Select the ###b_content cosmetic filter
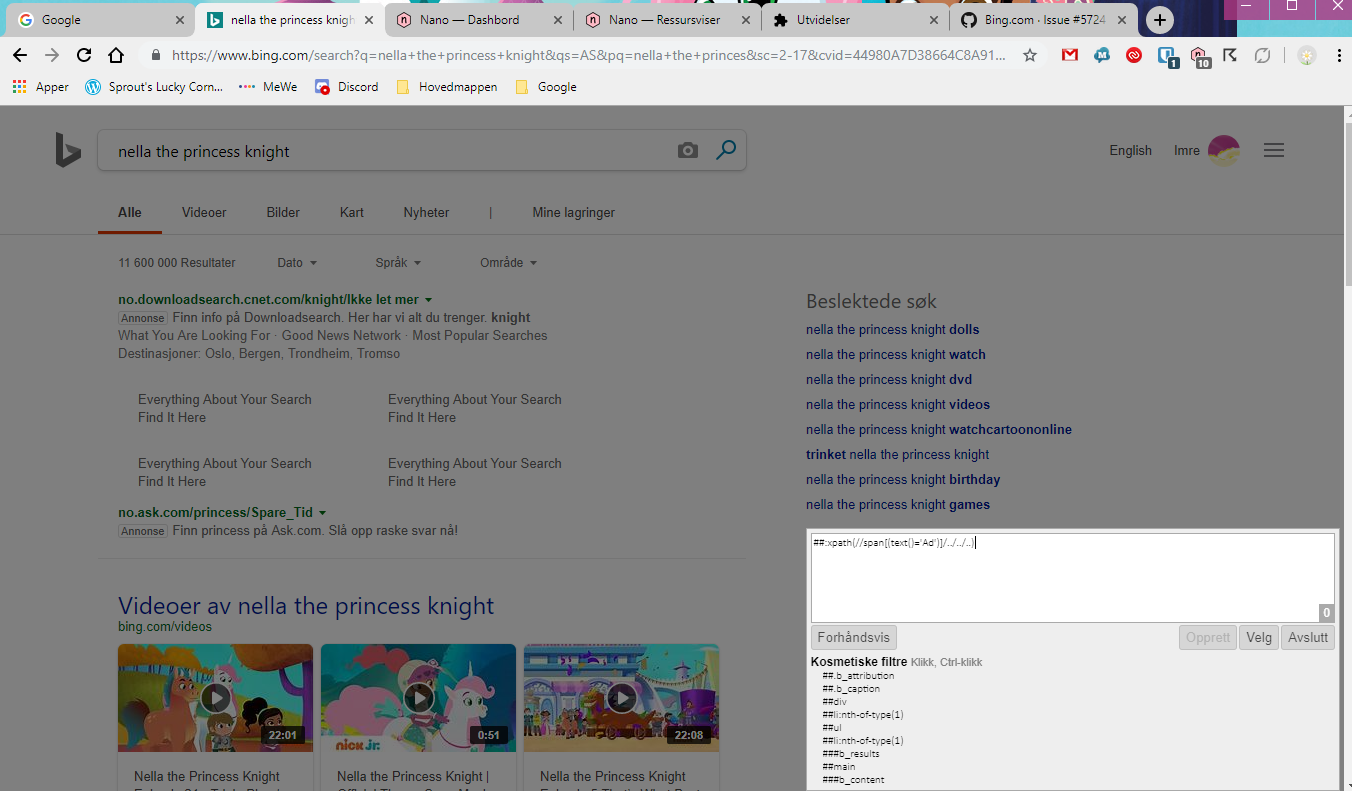Image resolution: width=1352 pixels, height=791 pixels. pos(853,780)
